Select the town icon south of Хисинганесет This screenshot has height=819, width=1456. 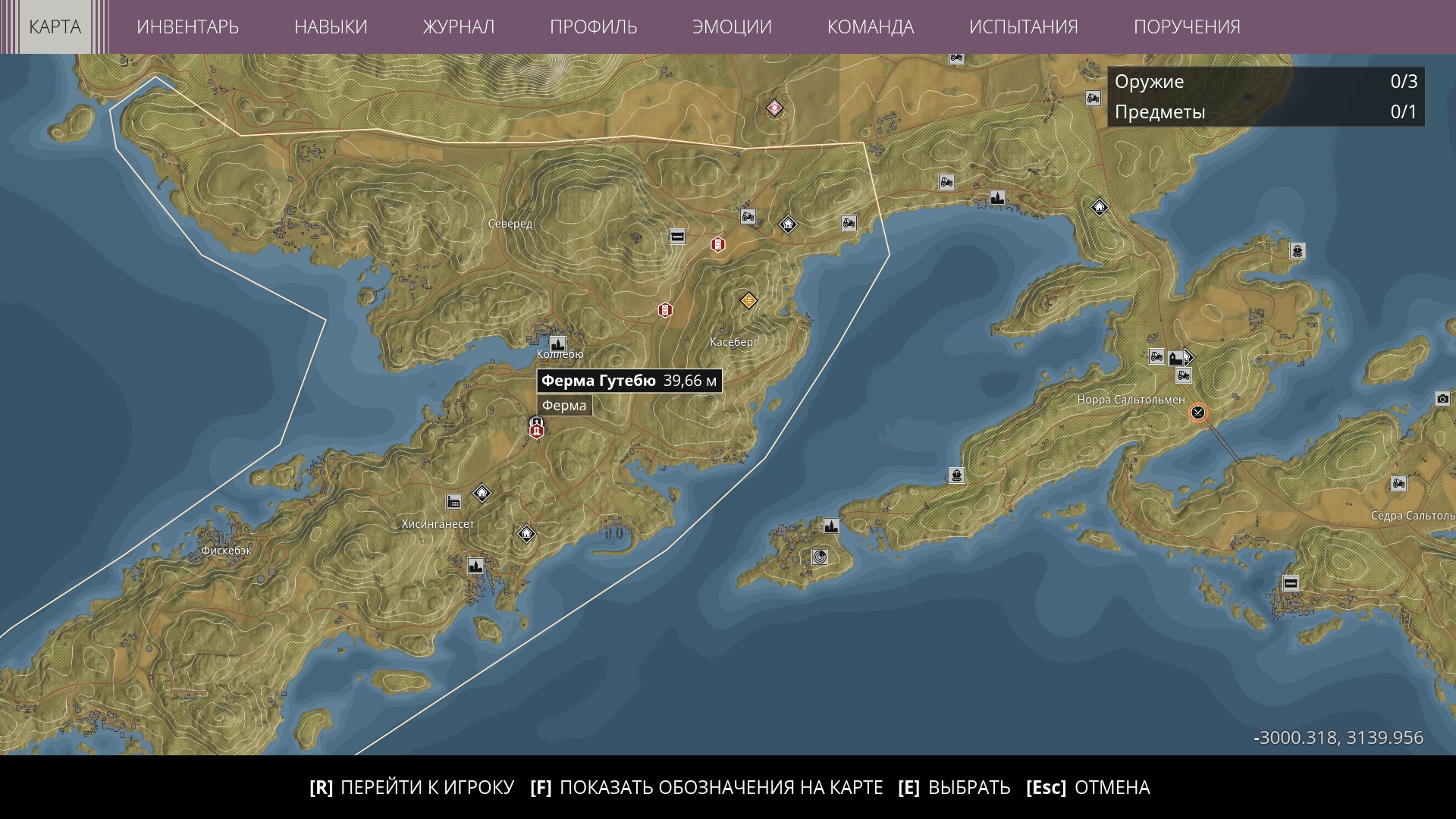475,565
